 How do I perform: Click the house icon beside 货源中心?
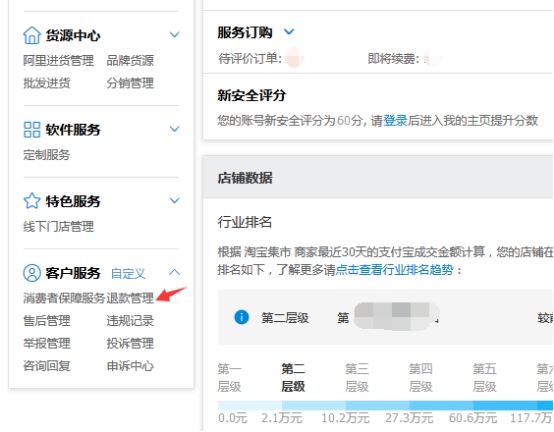(32, 35)
